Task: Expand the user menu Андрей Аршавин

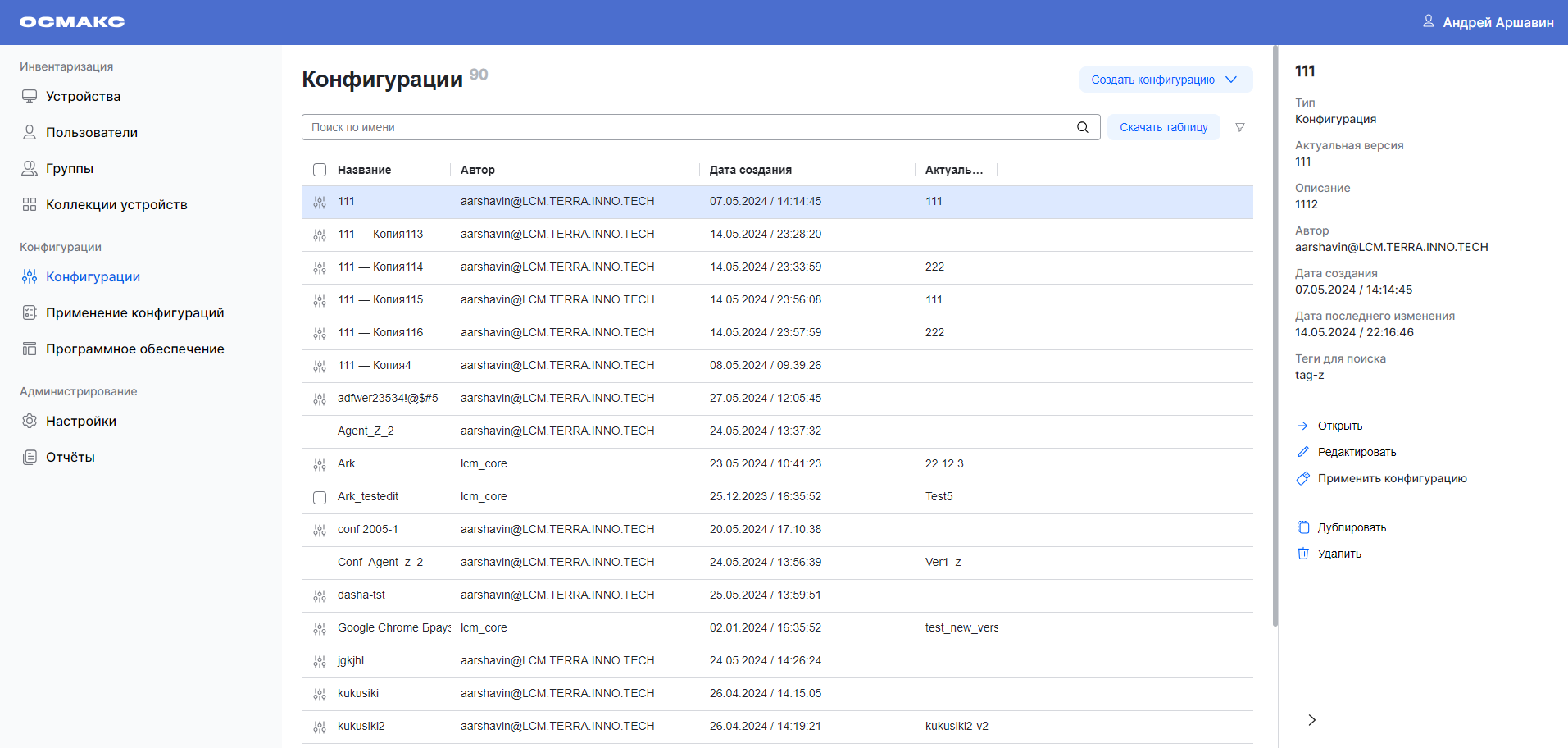Action: 1488,22
